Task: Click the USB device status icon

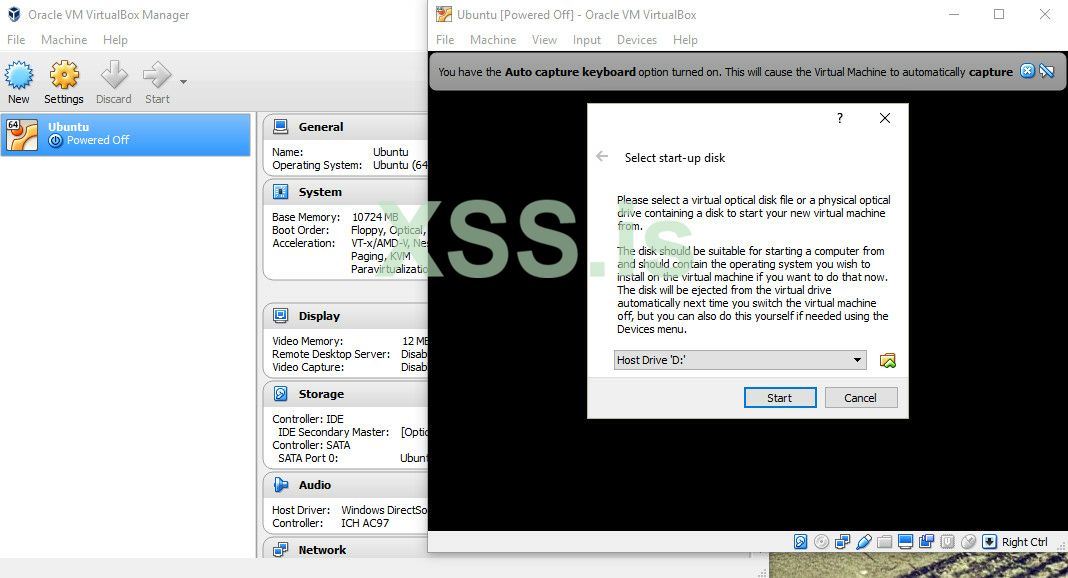Action: pos(864,542)
